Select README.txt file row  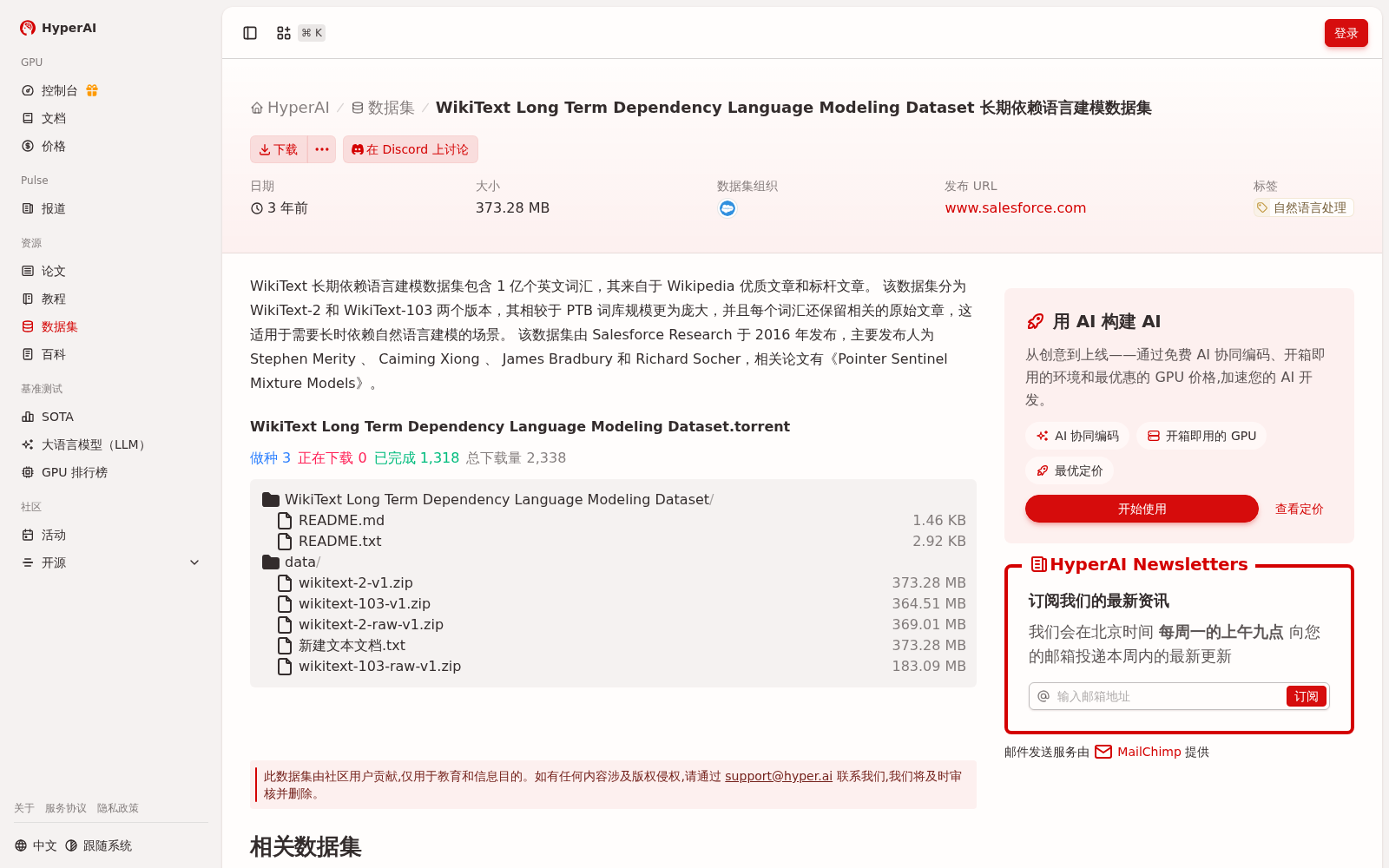[x=613, y=542]
